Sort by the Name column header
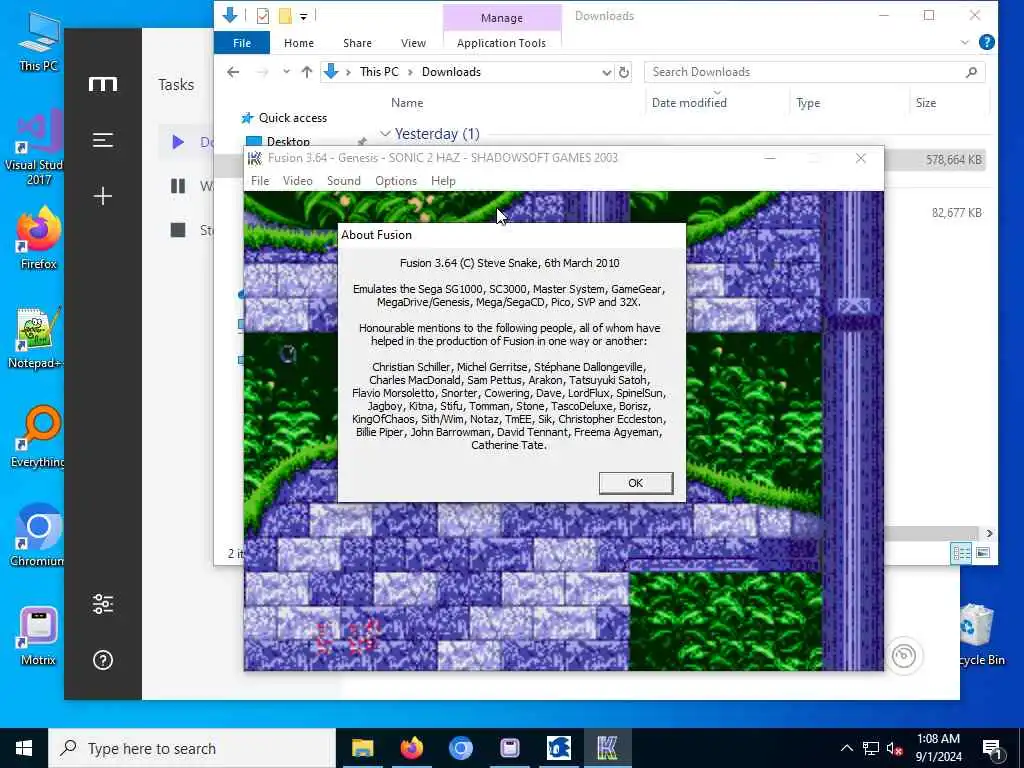The width and height of the screenshot is (1024, 768). pos(407,103)
